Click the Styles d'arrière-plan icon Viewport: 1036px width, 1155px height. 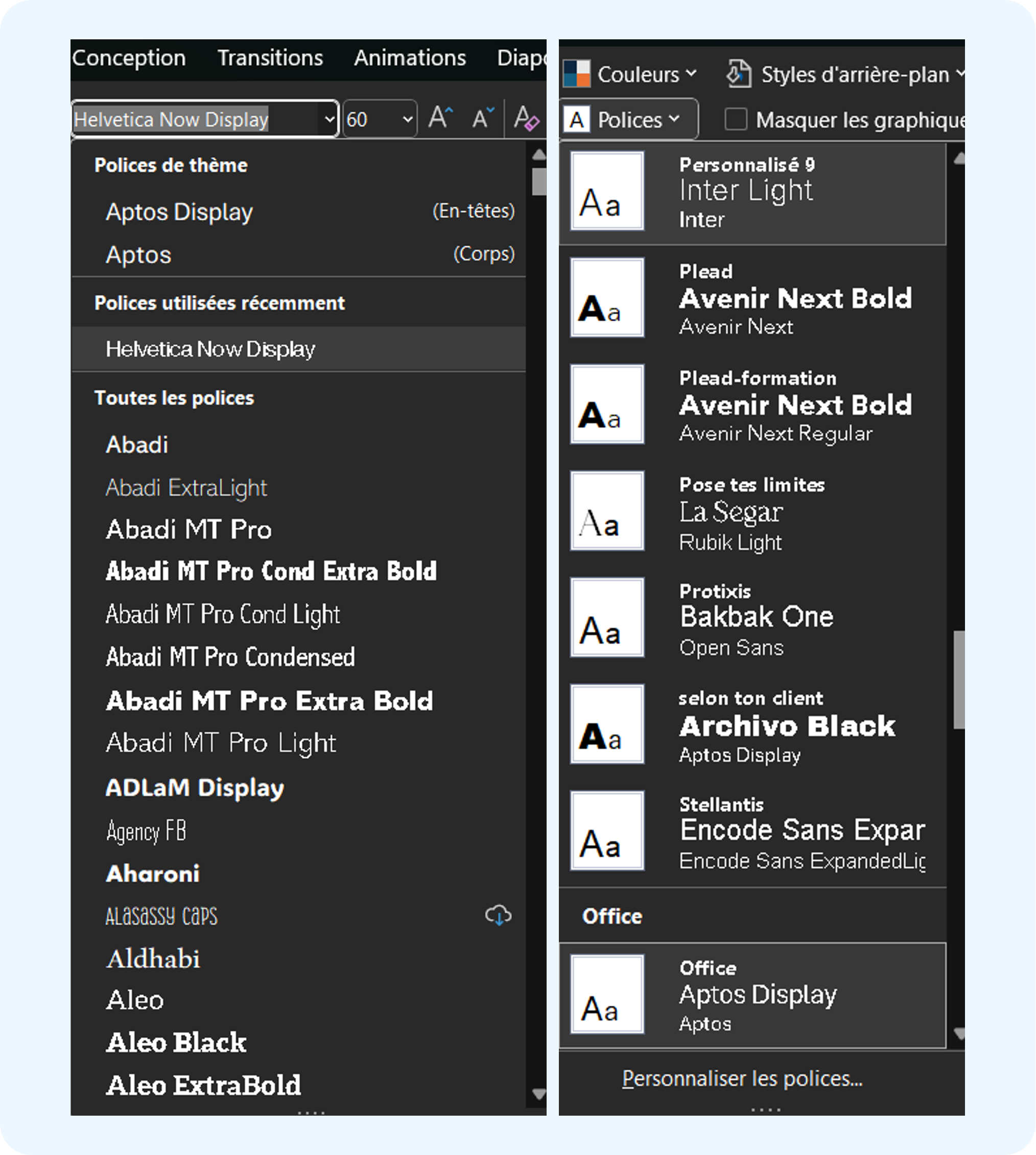738,74
